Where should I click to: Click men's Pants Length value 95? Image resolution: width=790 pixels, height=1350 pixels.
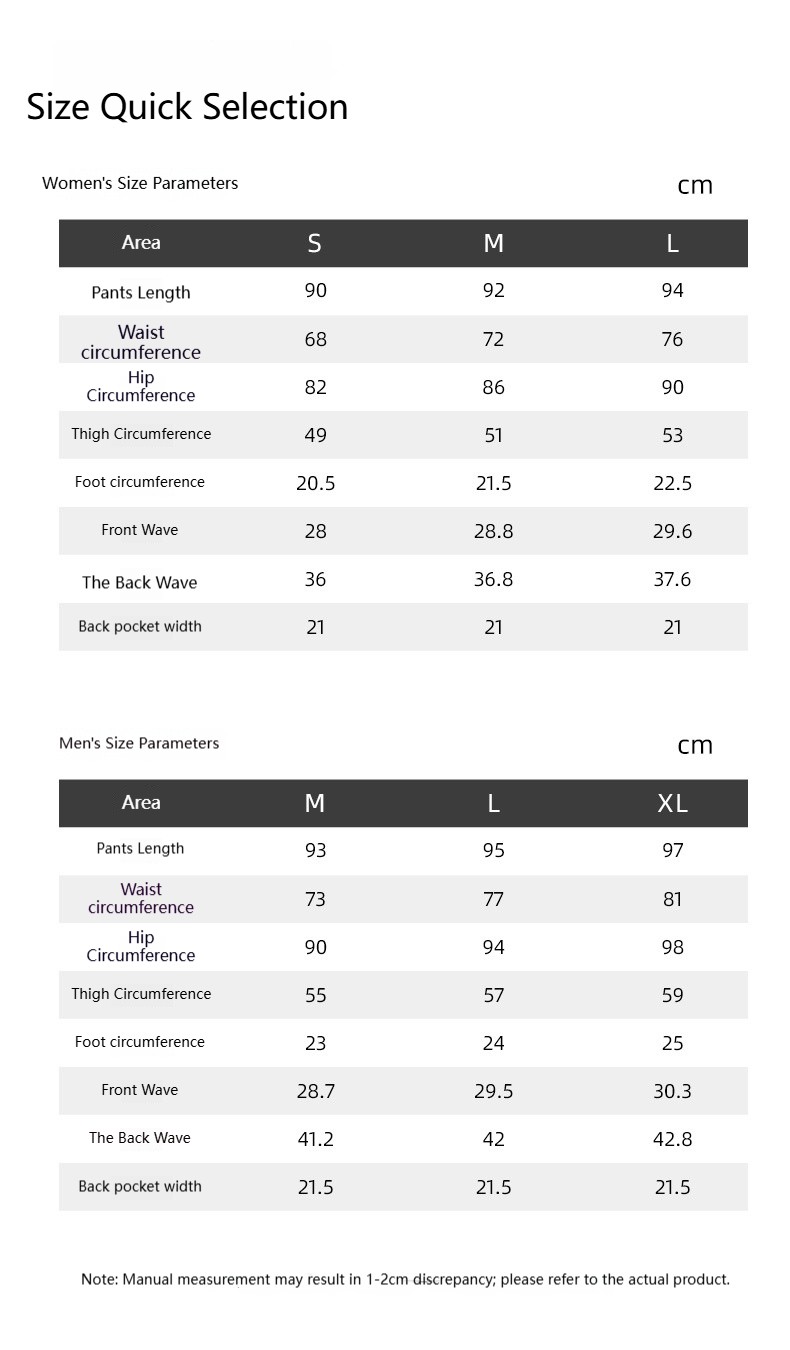click(x=494, y=850)
